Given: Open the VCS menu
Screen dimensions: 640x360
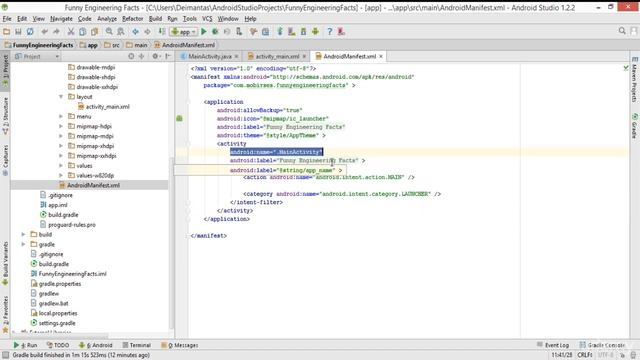Looking at the screenshot, I should tap(207, 19).
